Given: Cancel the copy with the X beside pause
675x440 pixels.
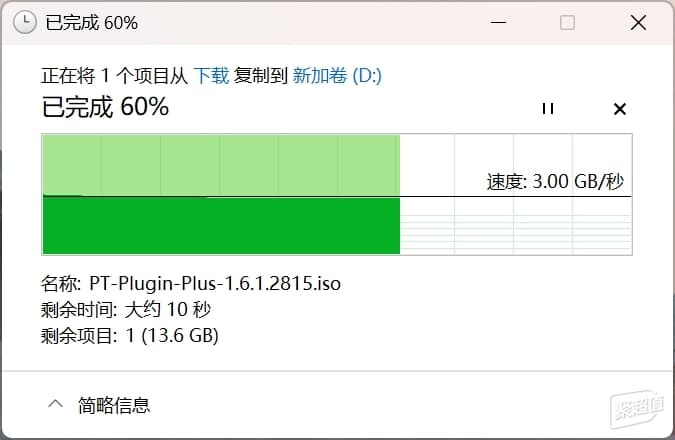Looking at the screenshot, I should pos(619,109).
